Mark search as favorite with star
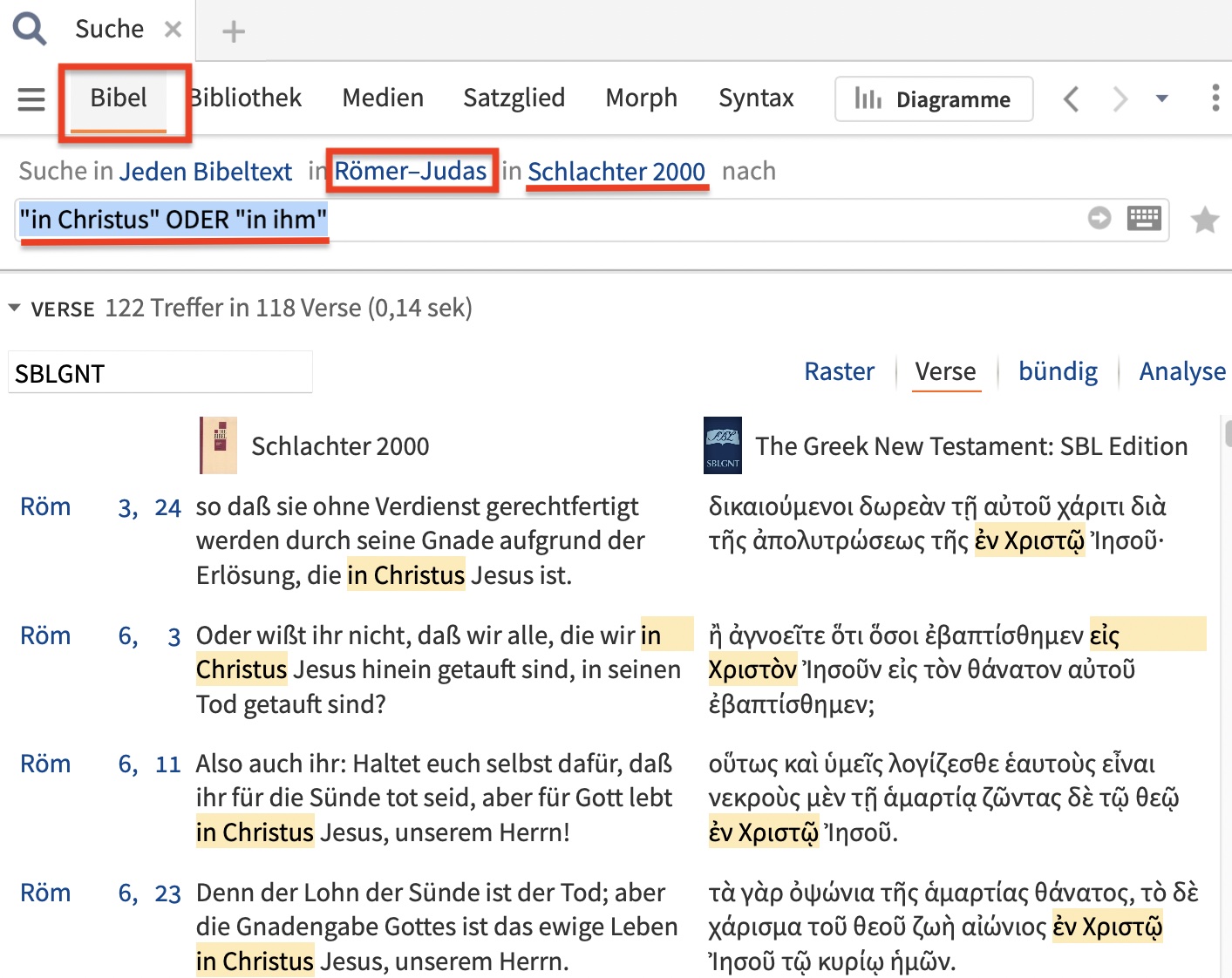Viewport: 1232px width, 978px height. click(1205, 220)
